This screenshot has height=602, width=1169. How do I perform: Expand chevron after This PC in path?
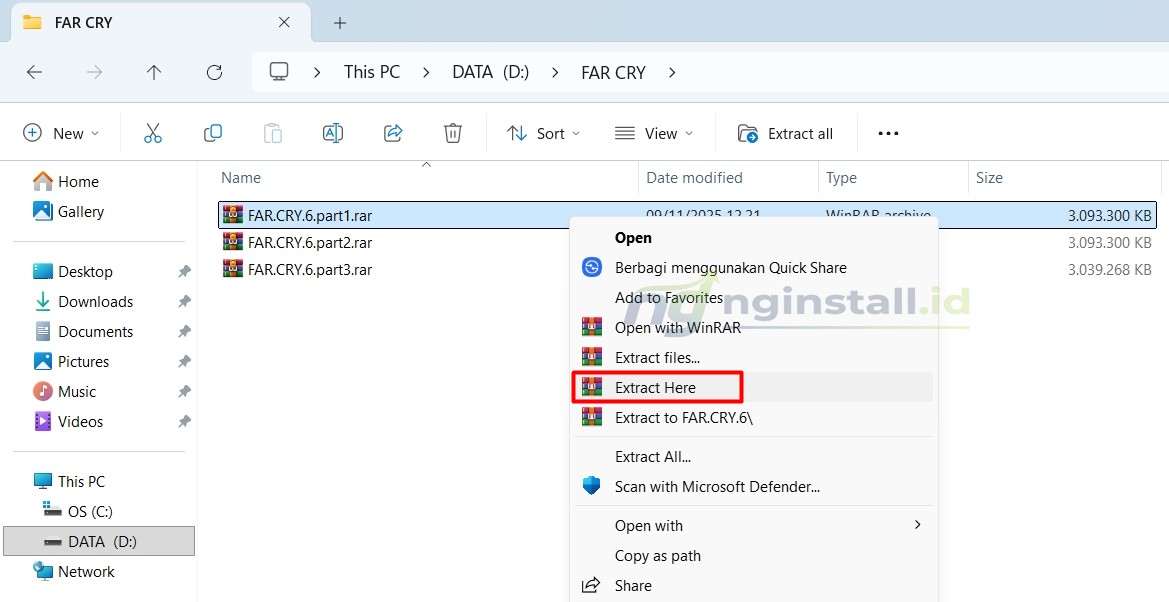point(426,72)
